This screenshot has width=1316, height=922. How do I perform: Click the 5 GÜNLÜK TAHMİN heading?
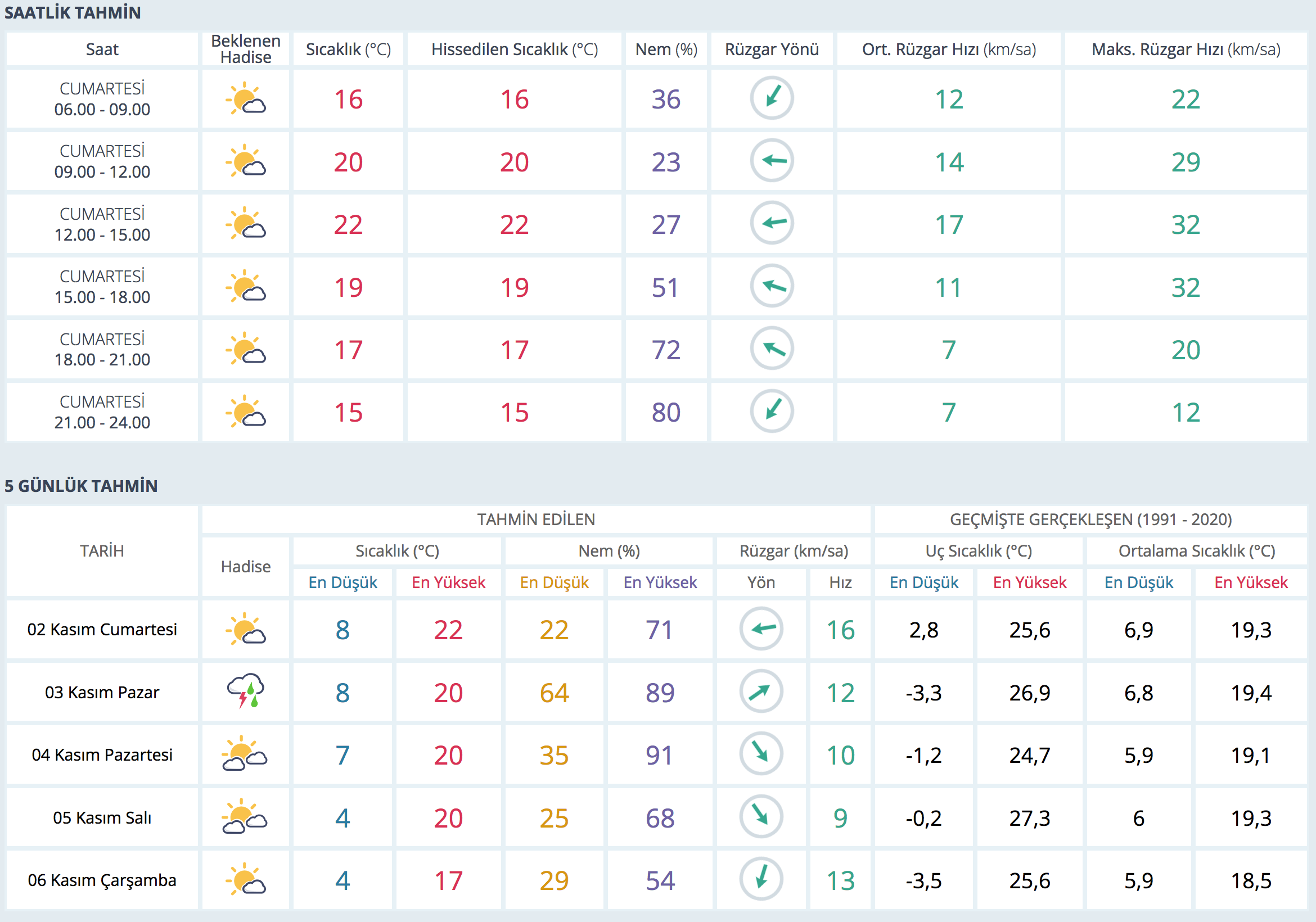point(81,486)
